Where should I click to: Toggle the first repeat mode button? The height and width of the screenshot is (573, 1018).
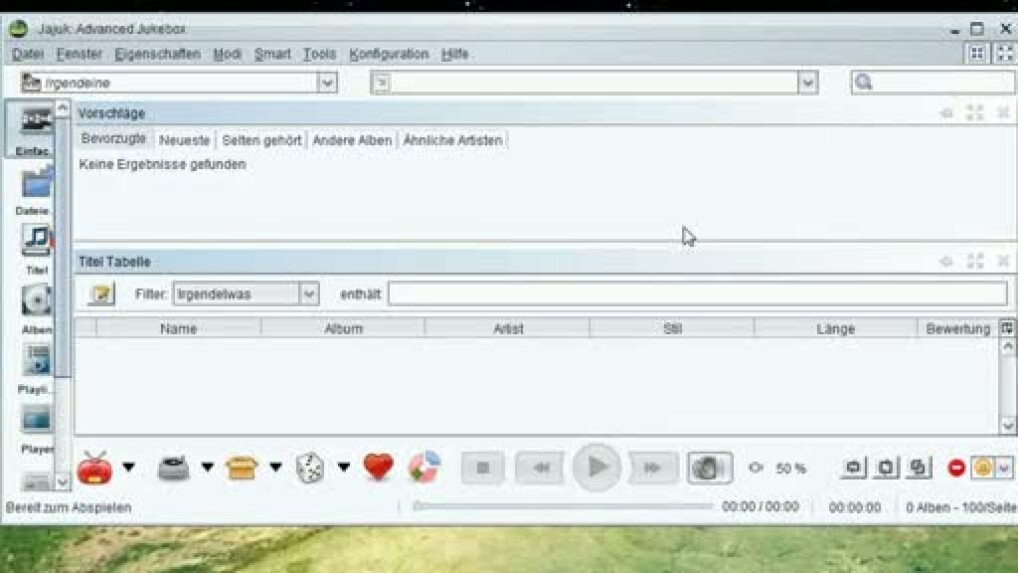[853, 468]
